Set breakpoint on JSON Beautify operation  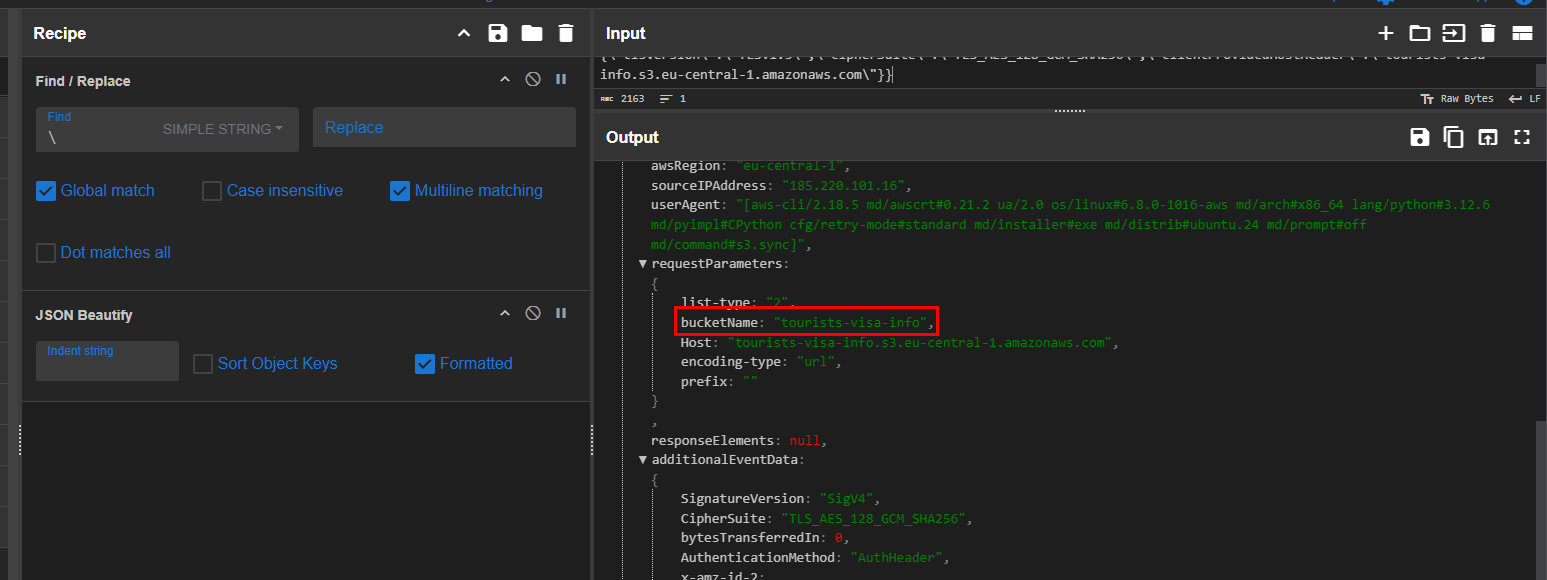(x=561, y=314)
